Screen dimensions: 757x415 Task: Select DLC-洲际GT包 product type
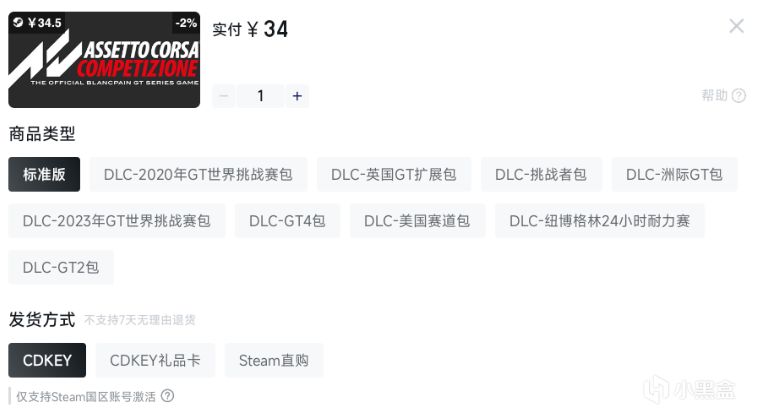pos(674,174)
